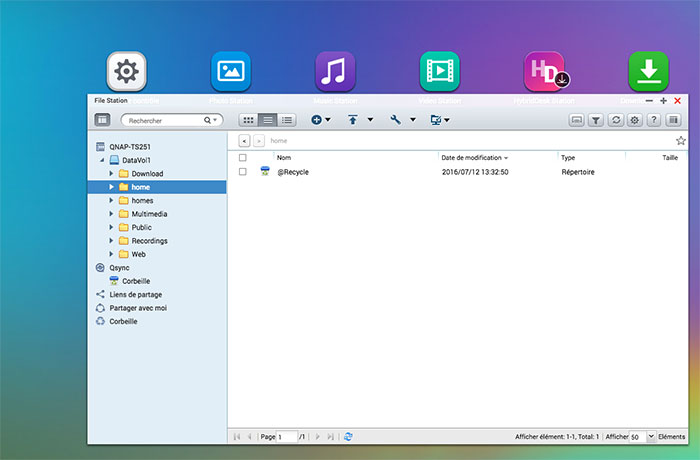Expand the Web folder arrow
Image resolution: width=700 pixels, height=460 pixels.
pyautogui.click(x=111, y=254)
